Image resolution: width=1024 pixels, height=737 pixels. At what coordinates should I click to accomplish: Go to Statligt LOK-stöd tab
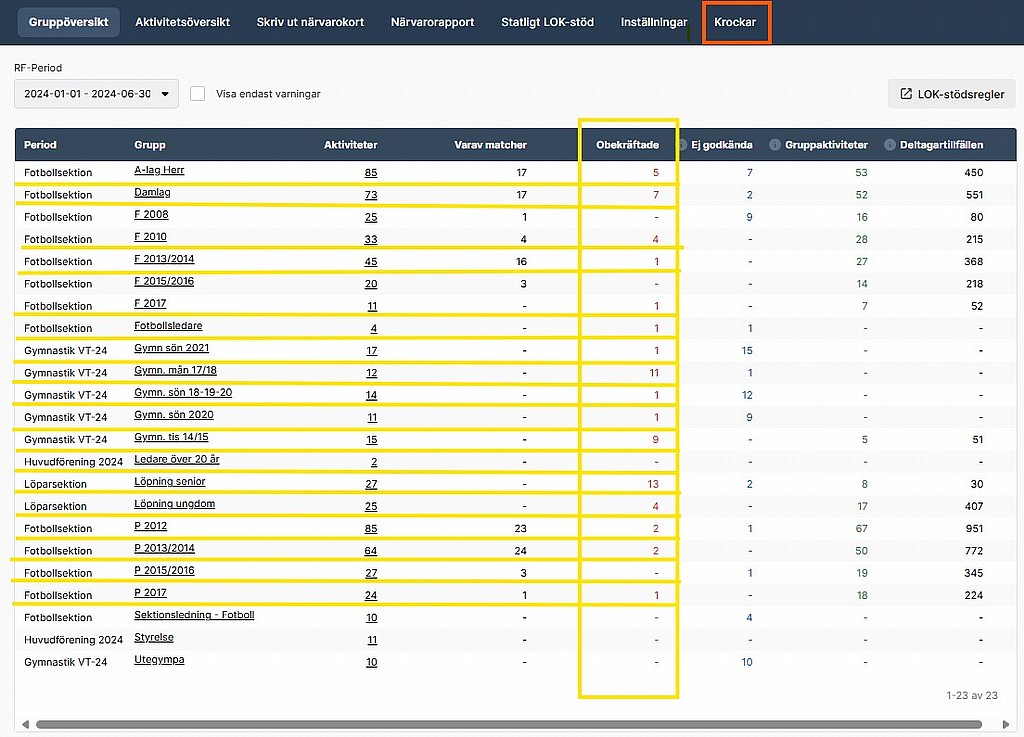click(x=547, y=22)
